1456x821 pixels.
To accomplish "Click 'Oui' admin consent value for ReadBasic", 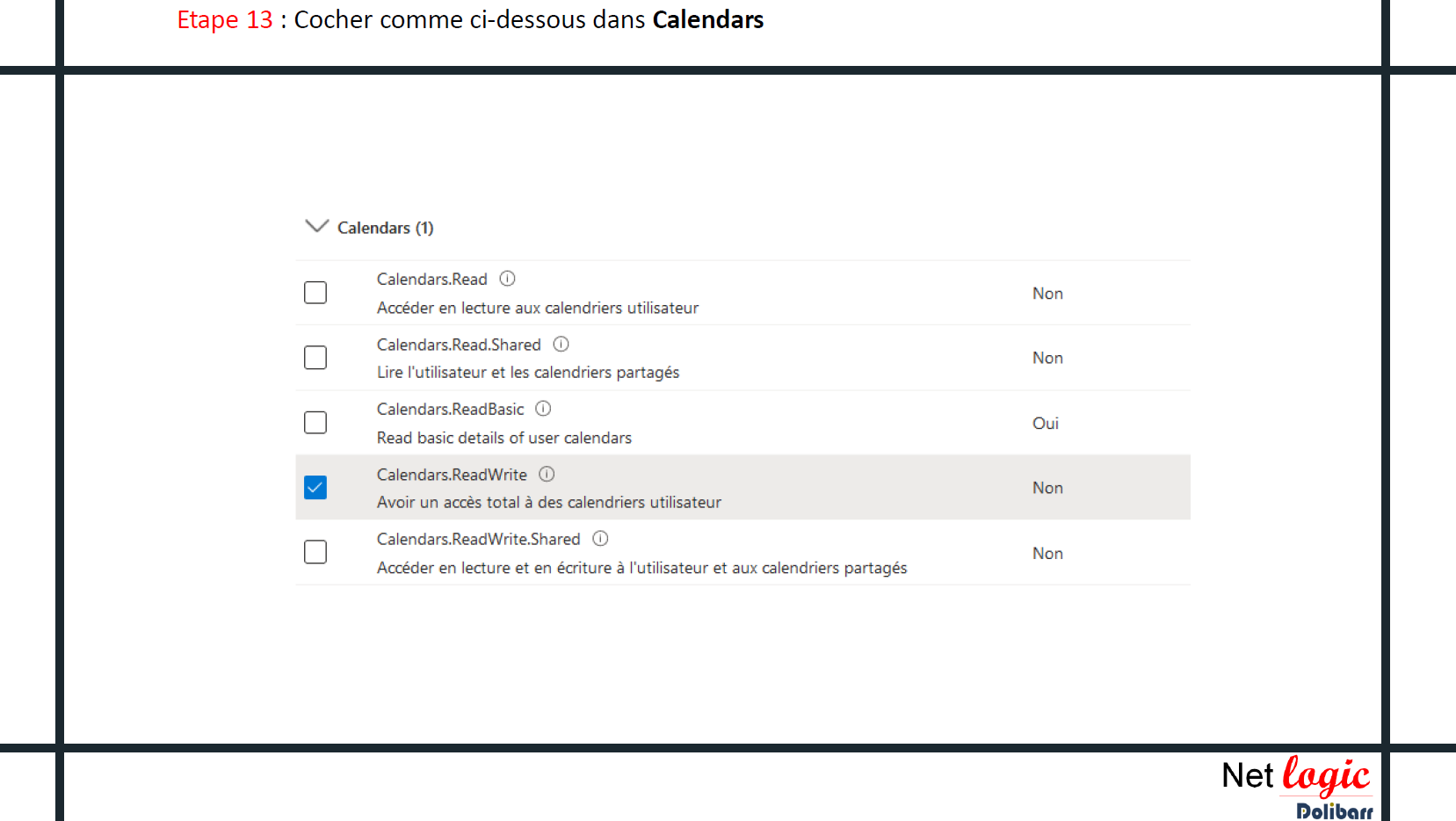I will pos(1045,424).
